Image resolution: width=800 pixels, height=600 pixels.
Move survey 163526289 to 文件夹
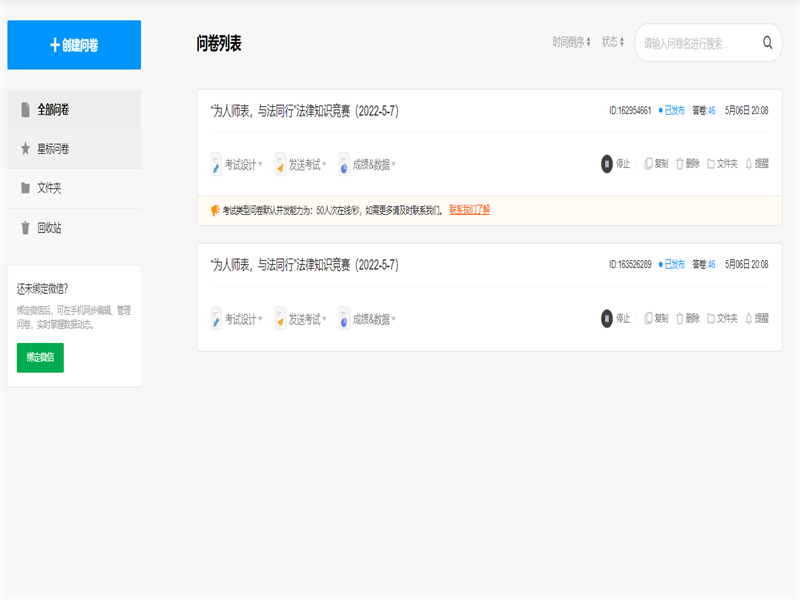click(x=722, y=318)
